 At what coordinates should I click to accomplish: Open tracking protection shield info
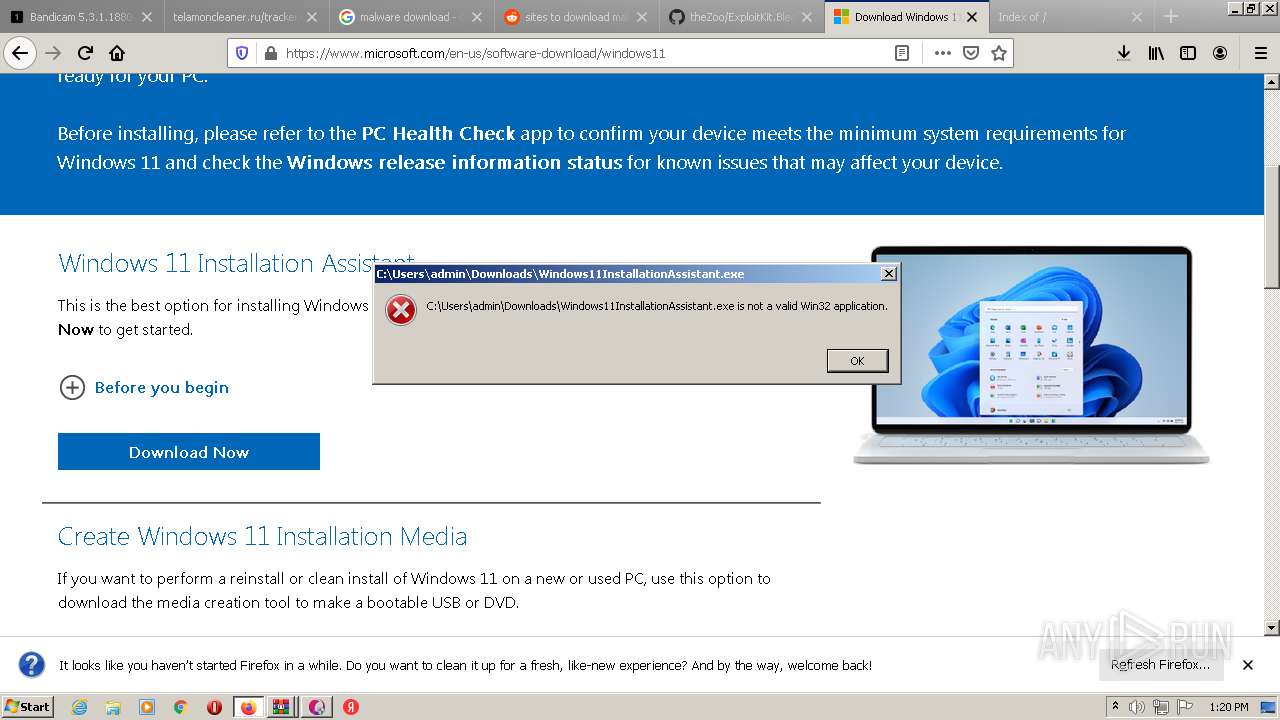coord(242,53)
